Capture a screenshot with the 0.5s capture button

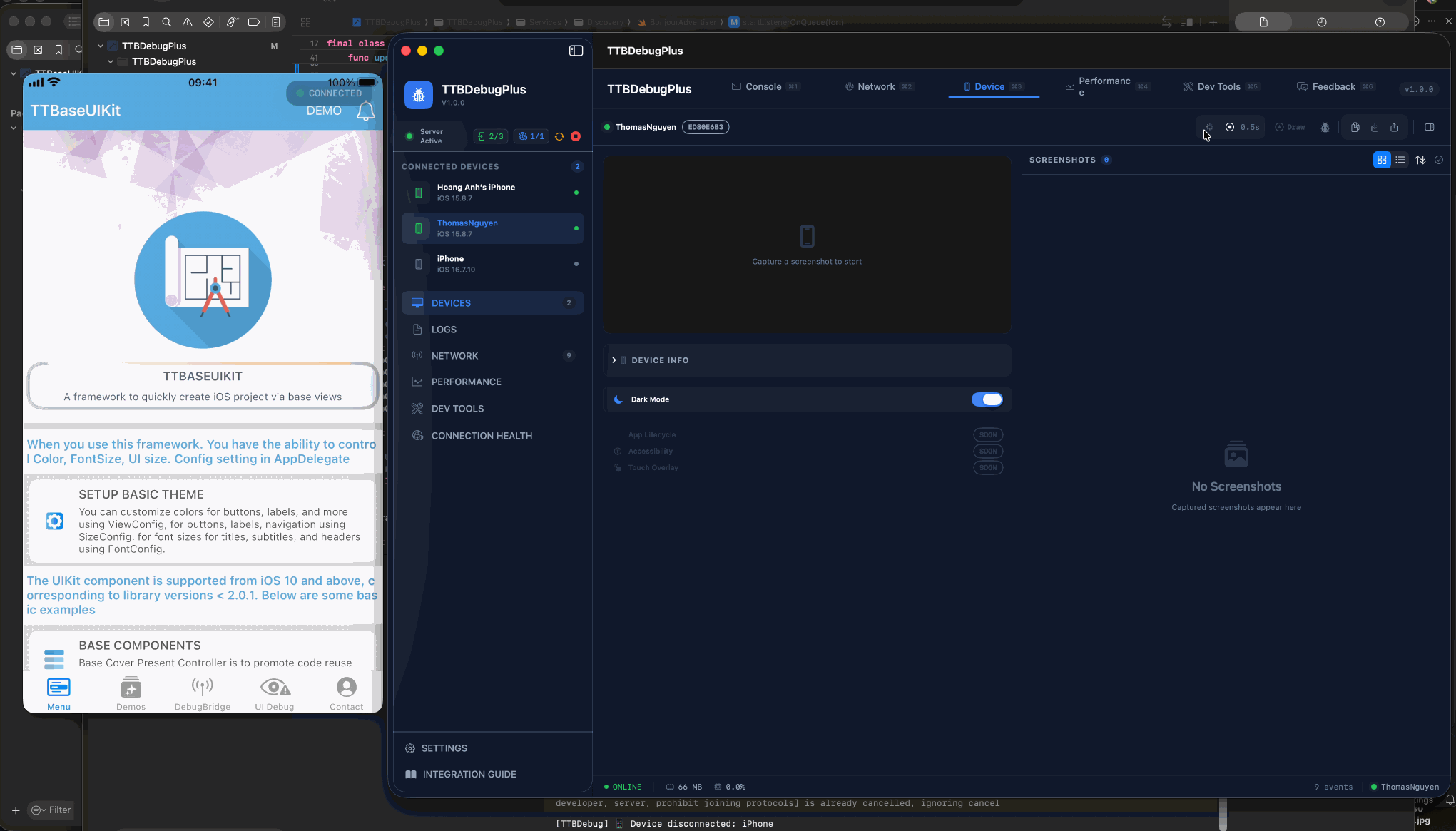1243,127
